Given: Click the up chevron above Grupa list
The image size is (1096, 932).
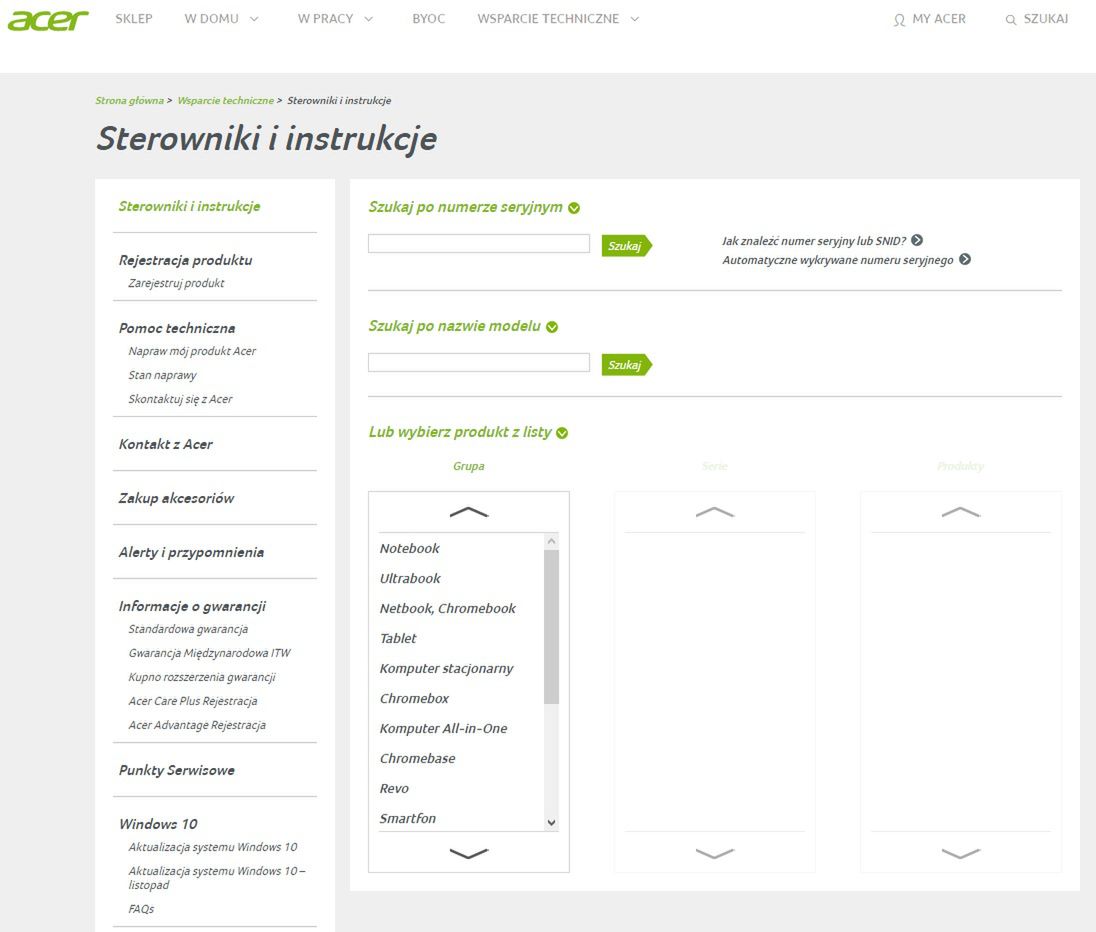Looking at the screenshot, I should pos(469,512).
